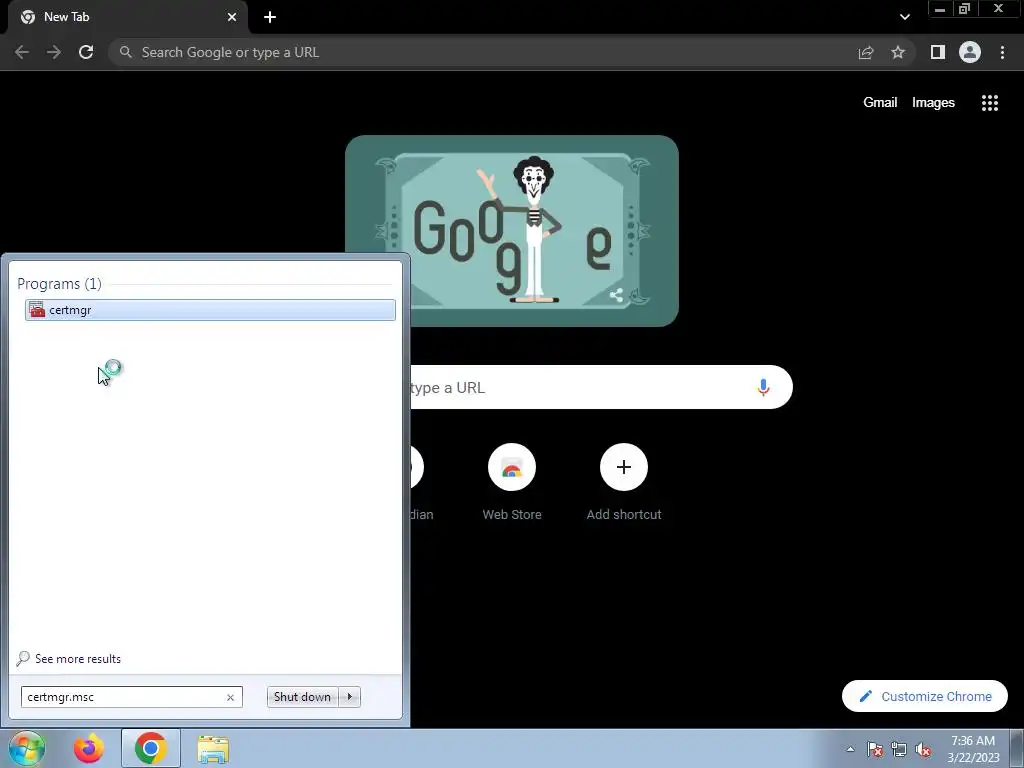Bookmark this tab with the star
Viewport: 1024px width, 768px height.
(898, 52)
